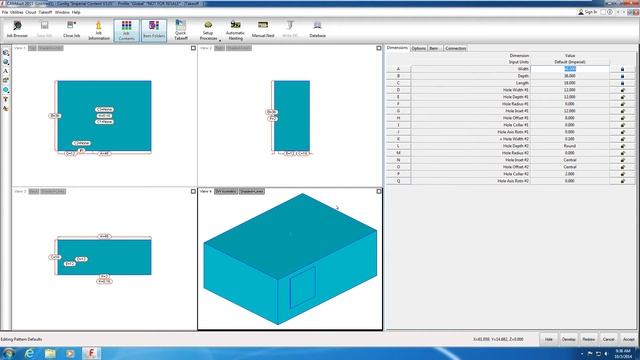Click the Close Job toolbar icon
This screenshot has height=360, width=640.
[x=71, y=30]
